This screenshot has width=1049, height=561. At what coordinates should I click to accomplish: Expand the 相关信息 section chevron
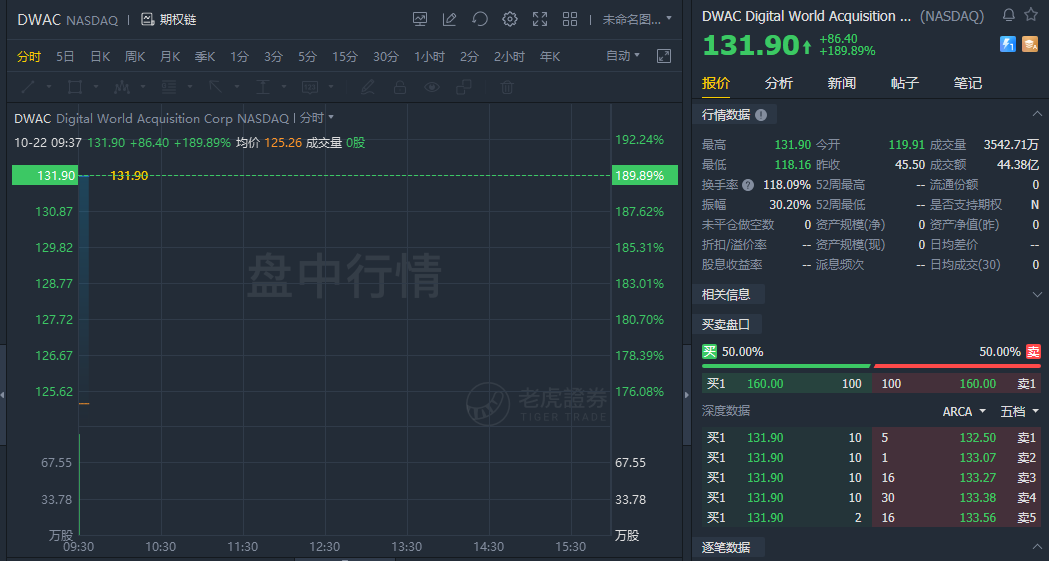pos(1037,294)
